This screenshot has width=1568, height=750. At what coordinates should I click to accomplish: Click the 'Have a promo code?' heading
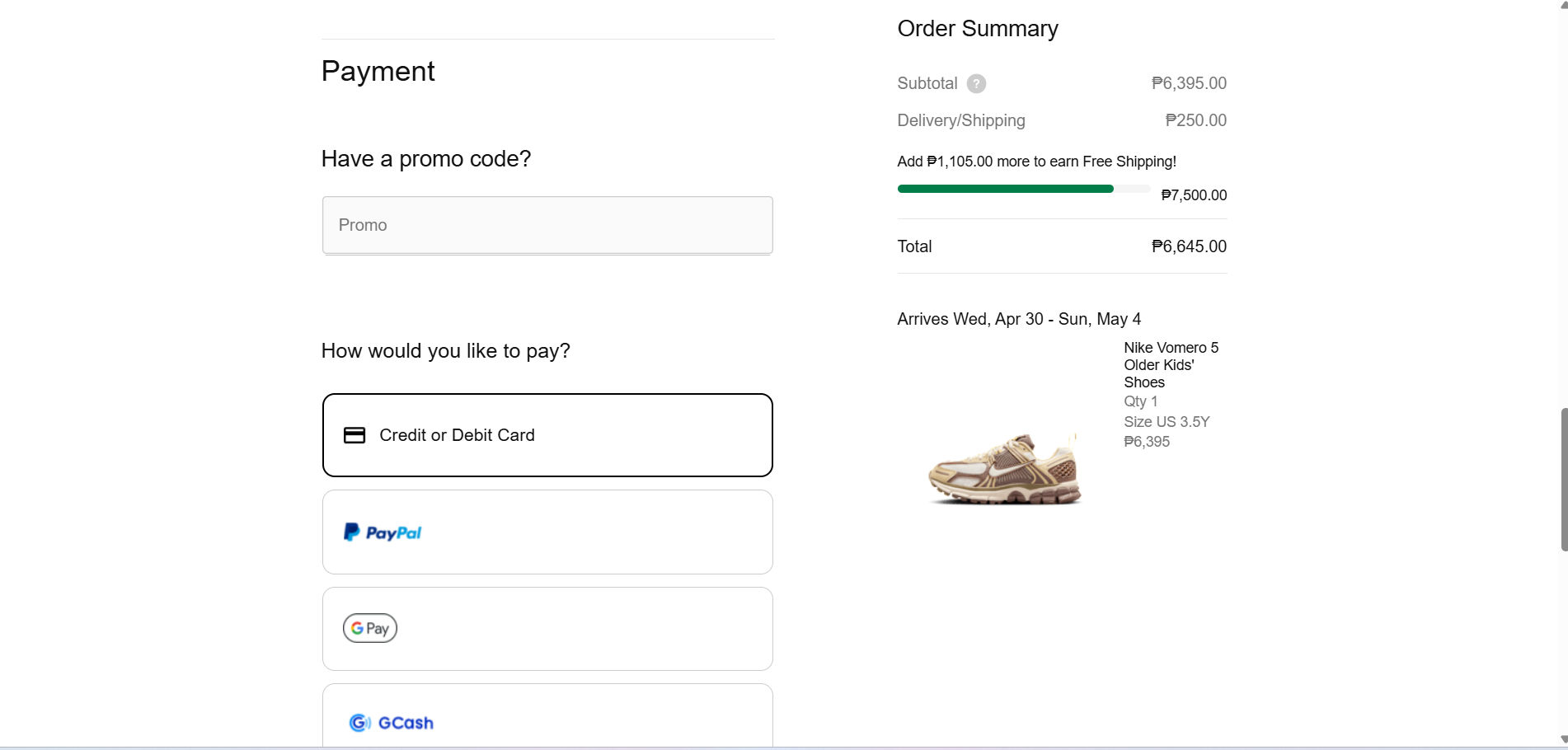coord(425,158)
